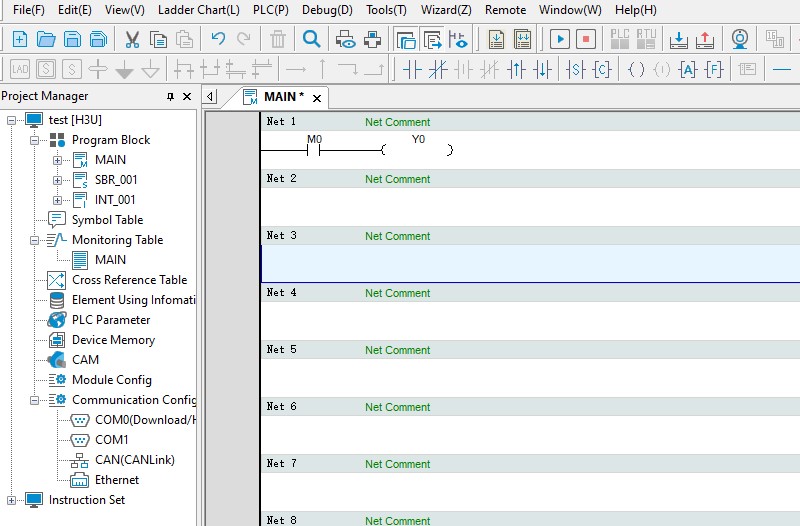Expand the INT_001 interrupt node

(57, 200)
